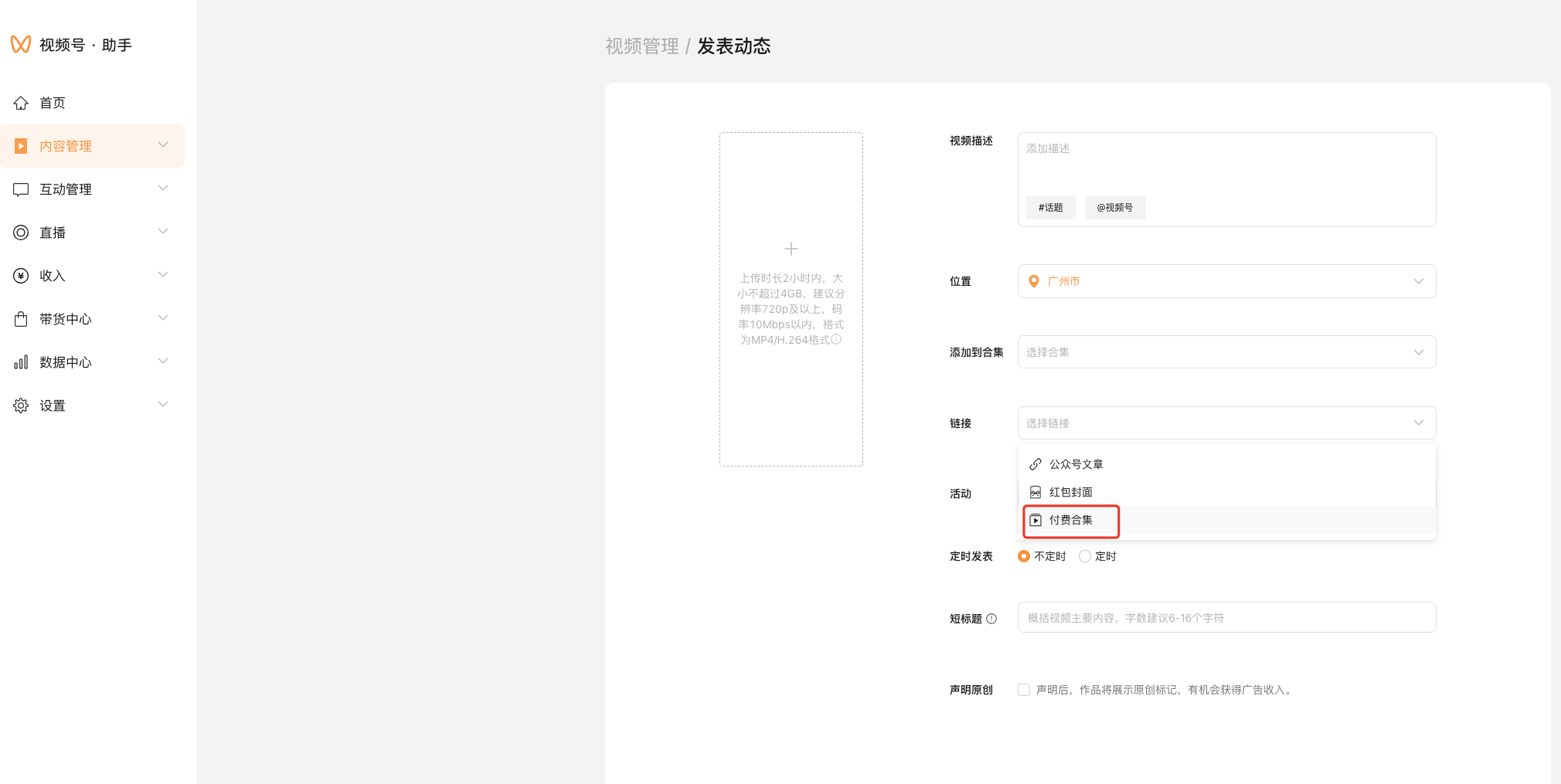Click the 收入 yuan coin icon
This screenshot has height=784, width=1561.
click(21, 276)
